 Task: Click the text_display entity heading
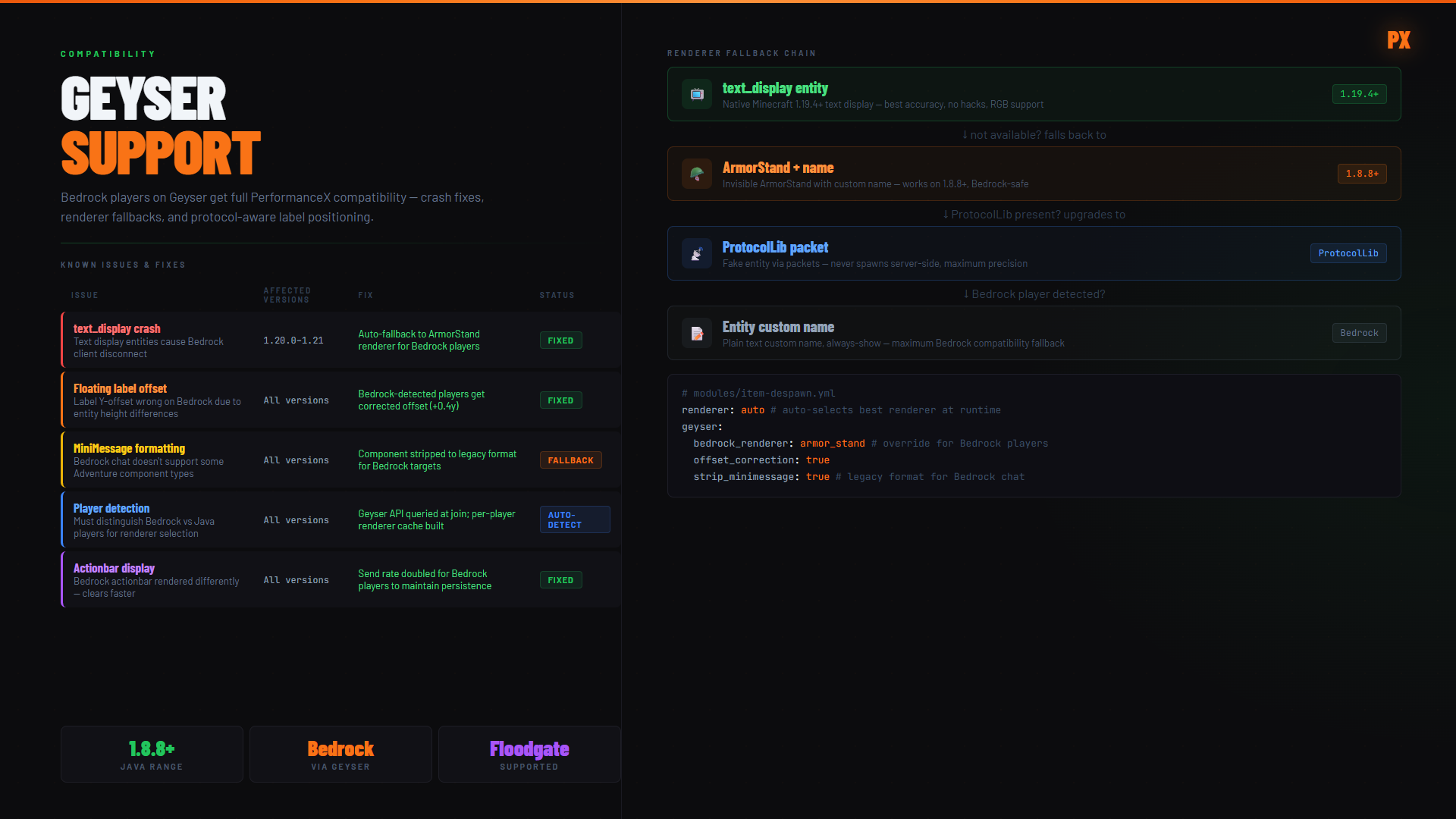pyautogui.click(x=775, y=88)
